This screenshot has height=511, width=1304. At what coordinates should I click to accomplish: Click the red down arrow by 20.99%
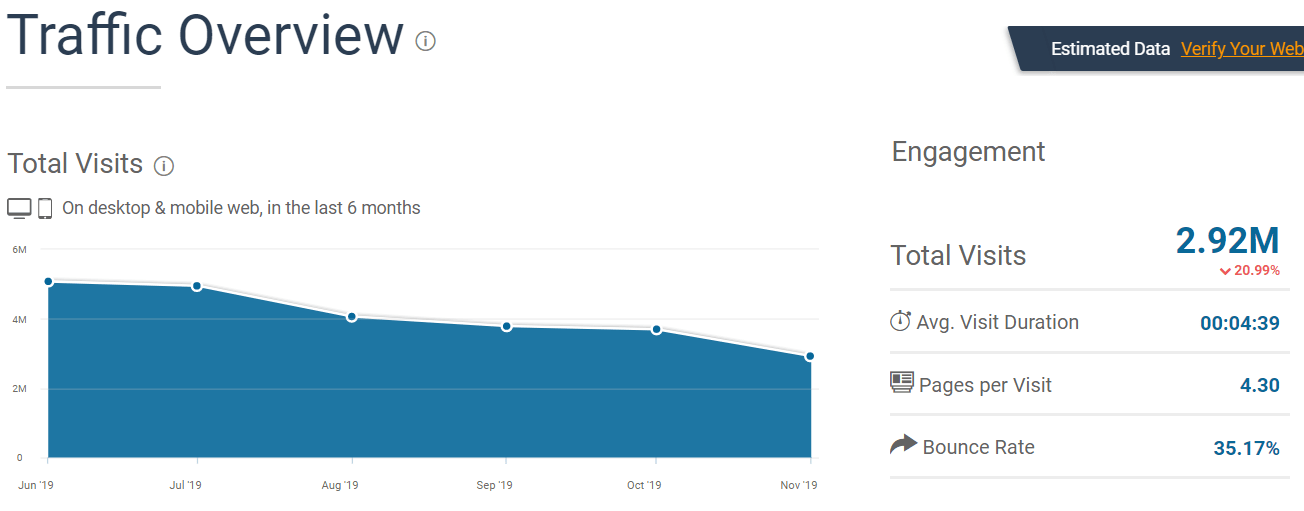click(1224, 271)
